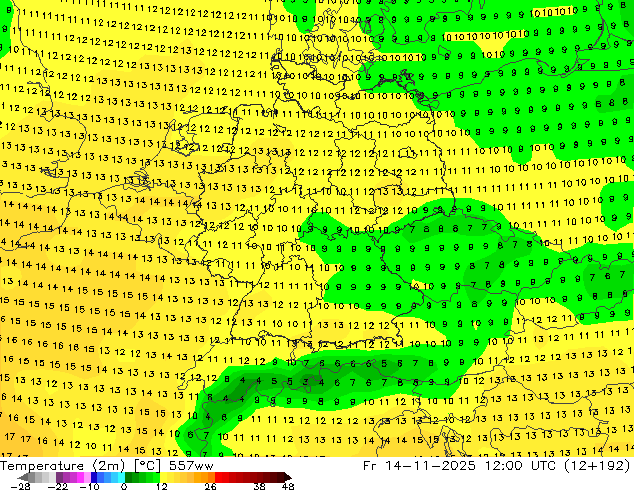The width and height of the screenshot is (634, 490).
Task: Click the "-10" legend scale label
Action: pyautogui.click(x=89, y=486)
